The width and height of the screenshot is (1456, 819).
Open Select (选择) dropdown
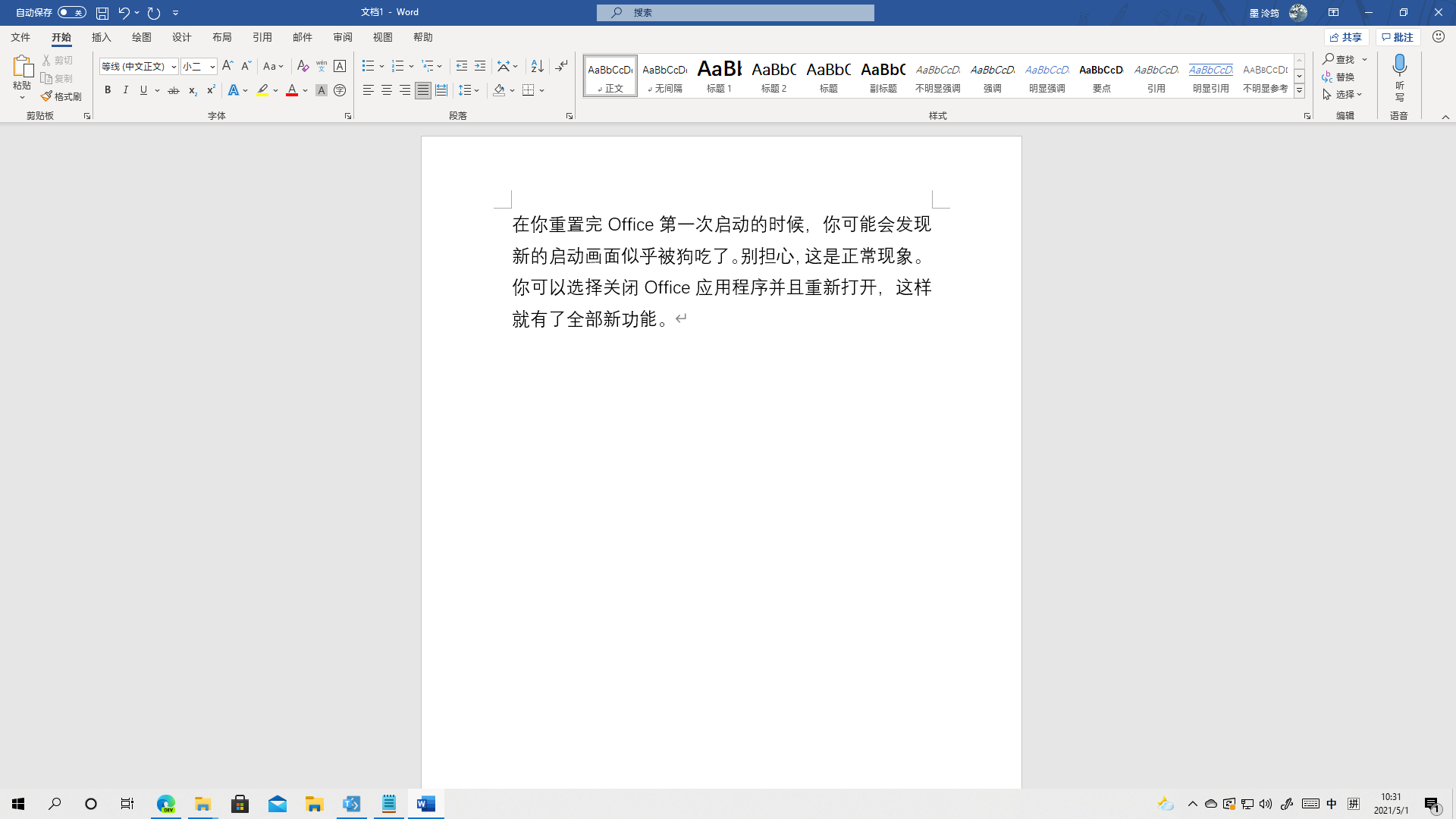point(1342,94)
